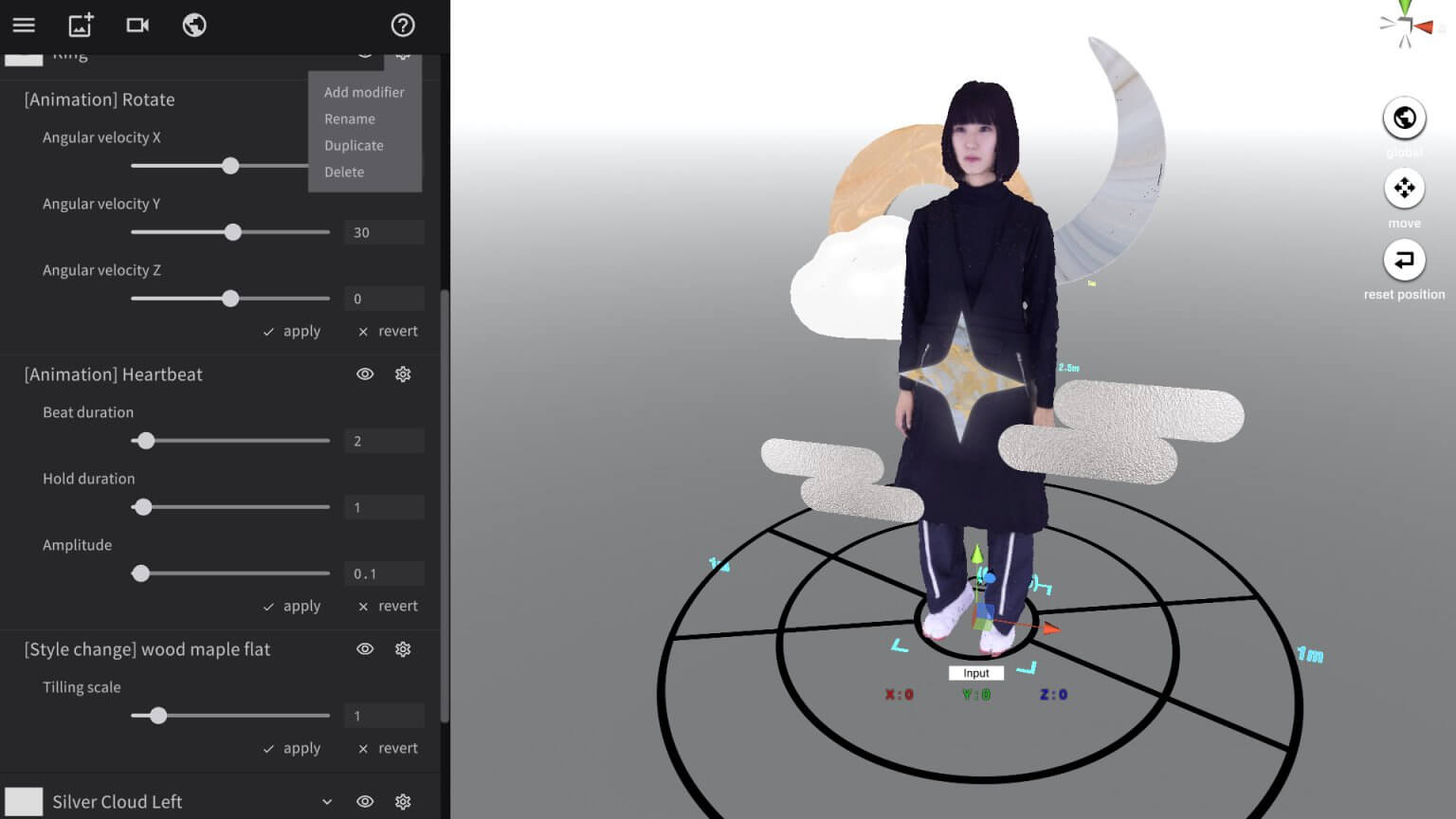This screenshot has width=1456, height=819.
Task: Choose Duplicate from the context menu
Action: coord(354,145)
